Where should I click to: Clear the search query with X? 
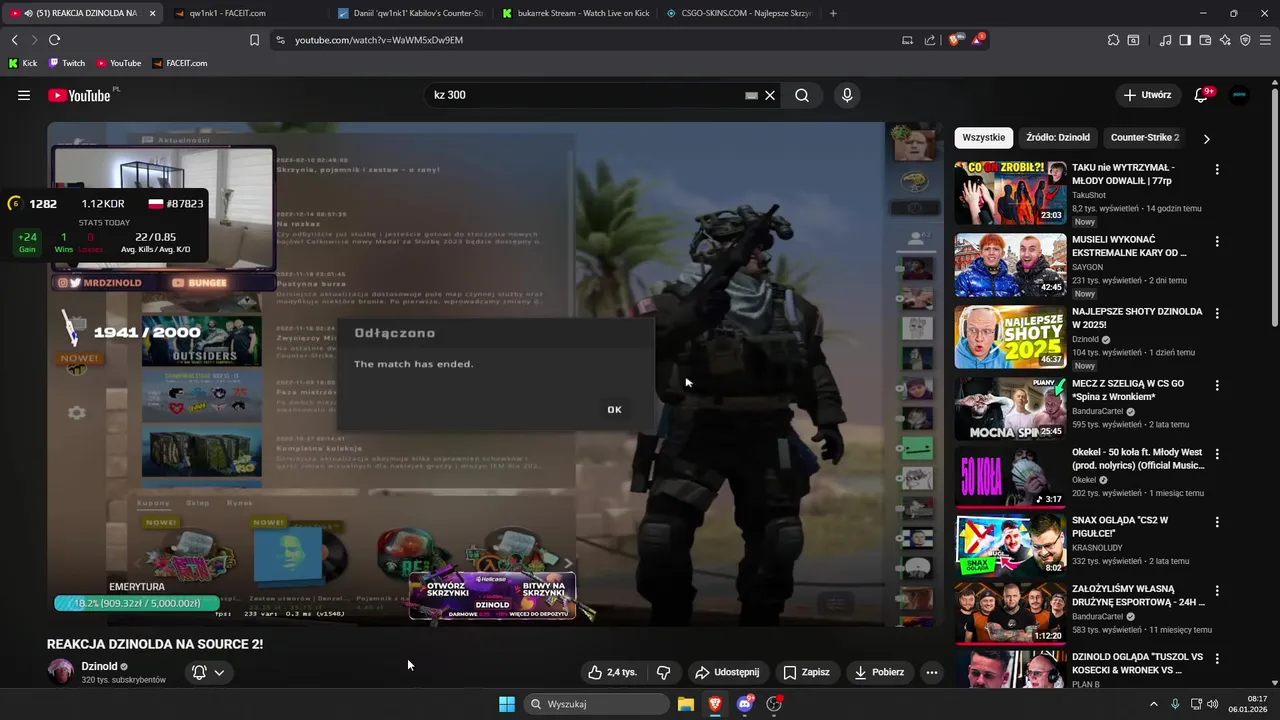770,95
